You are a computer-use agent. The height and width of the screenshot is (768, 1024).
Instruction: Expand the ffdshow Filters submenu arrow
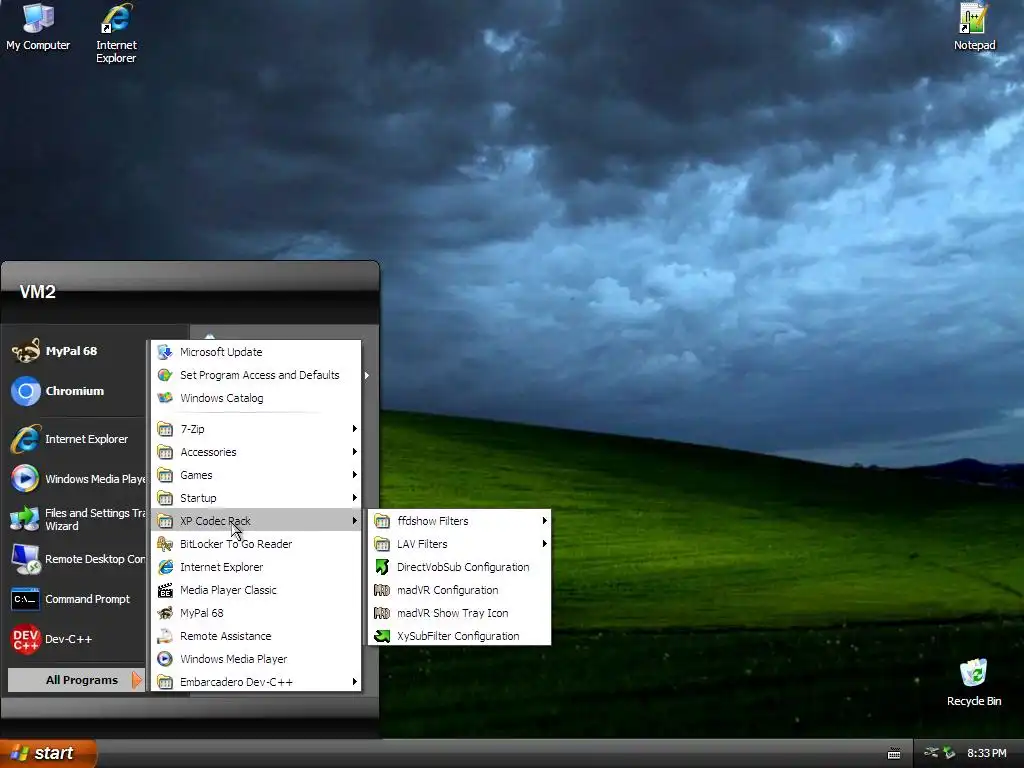[544, 520]
